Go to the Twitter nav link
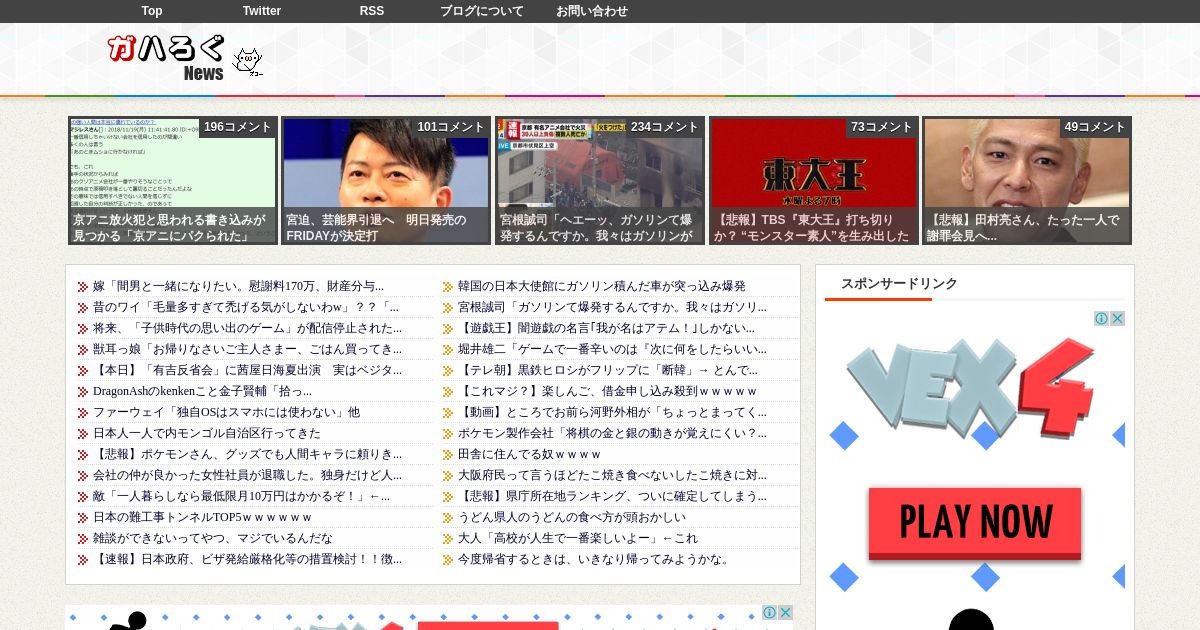 point(262,11)
